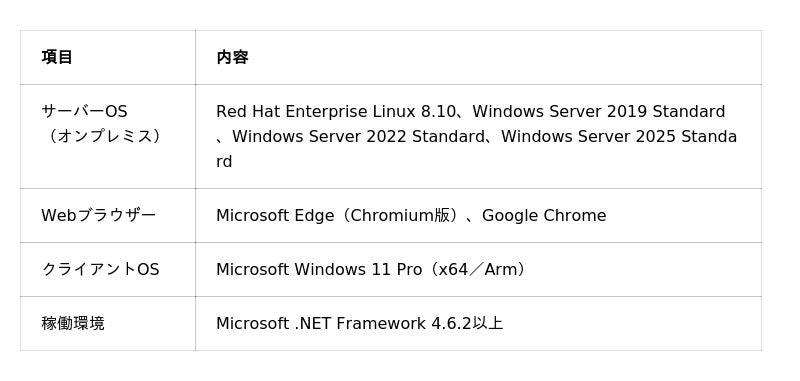Image resolution: width=800 pixels, height=381 pixels.
Task: Select the Webブラウザー row label
Action: (x=98, y=215)
